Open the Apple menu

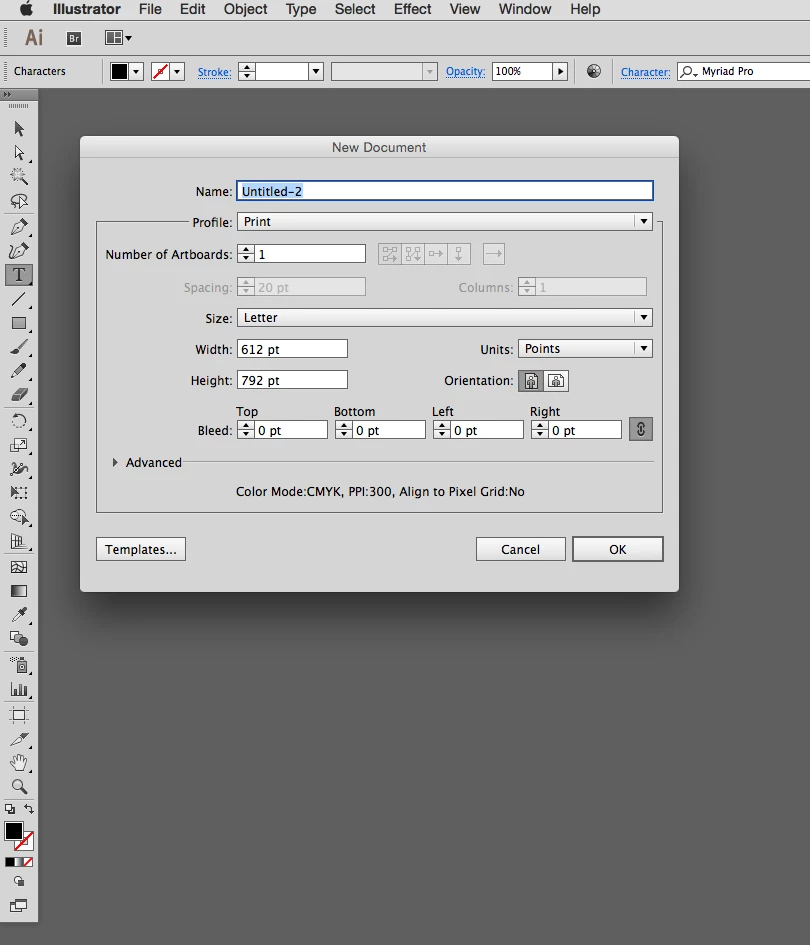pos(26,9)
